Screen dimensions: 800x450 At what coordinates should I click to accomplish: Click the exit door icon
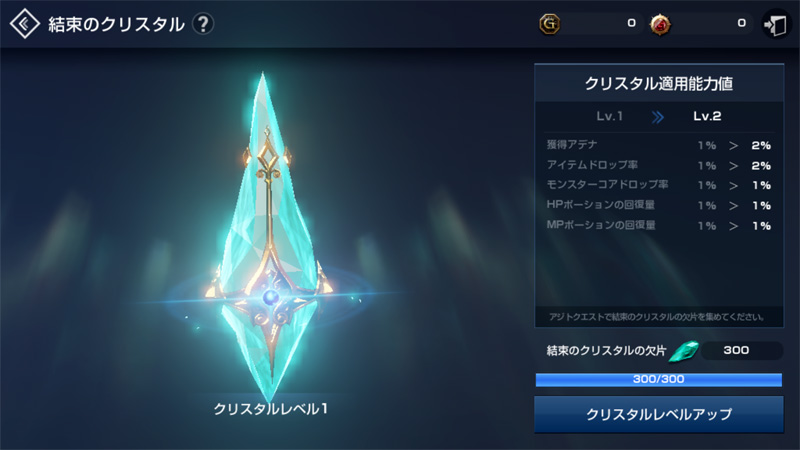pyautogui.click(x=776, y=24)
